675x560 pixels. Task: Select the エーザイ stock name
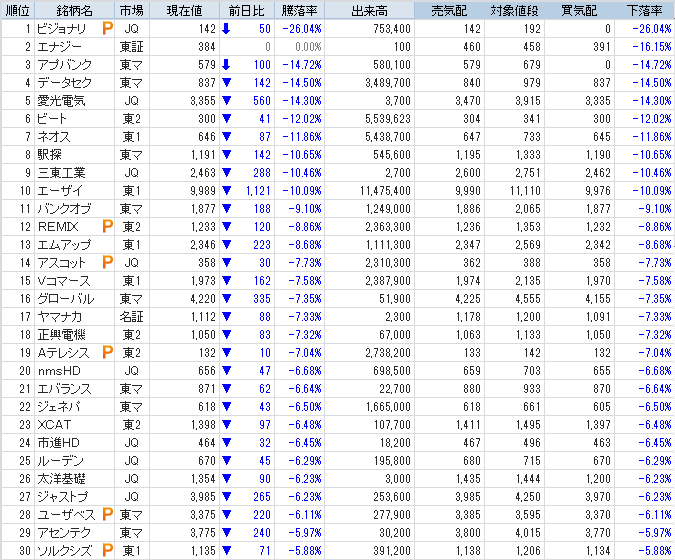pyautogui.click(x=59, y=190)
